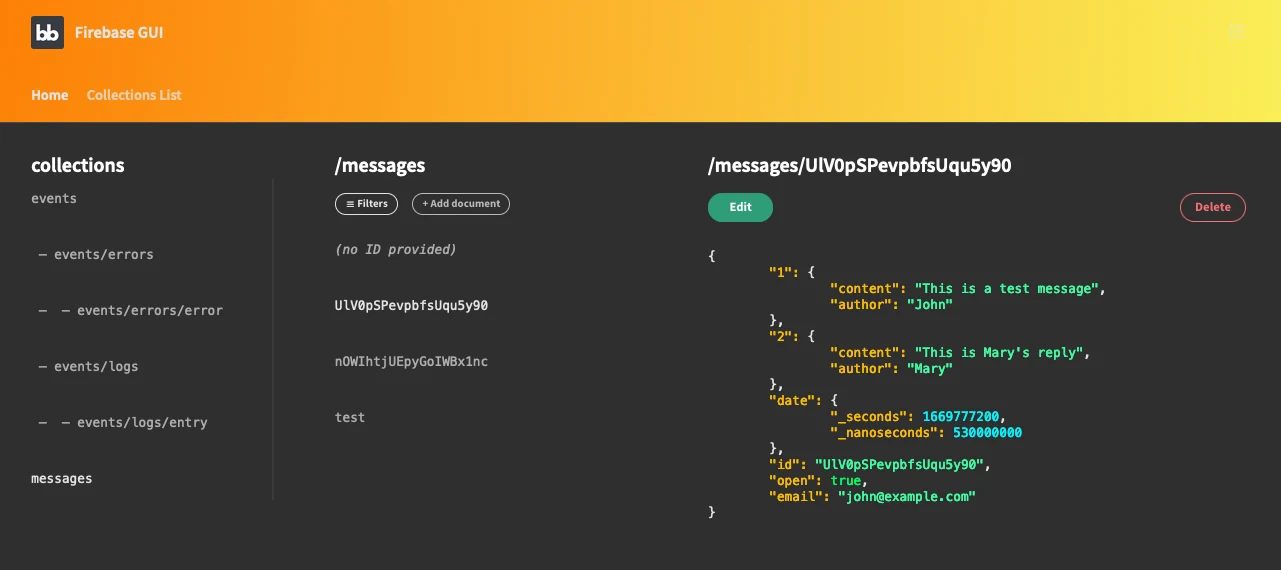Image resolution: width=1281 pixels, height=570 pixels.
Task: Click the Filters button
Action: tap(366, 204)
